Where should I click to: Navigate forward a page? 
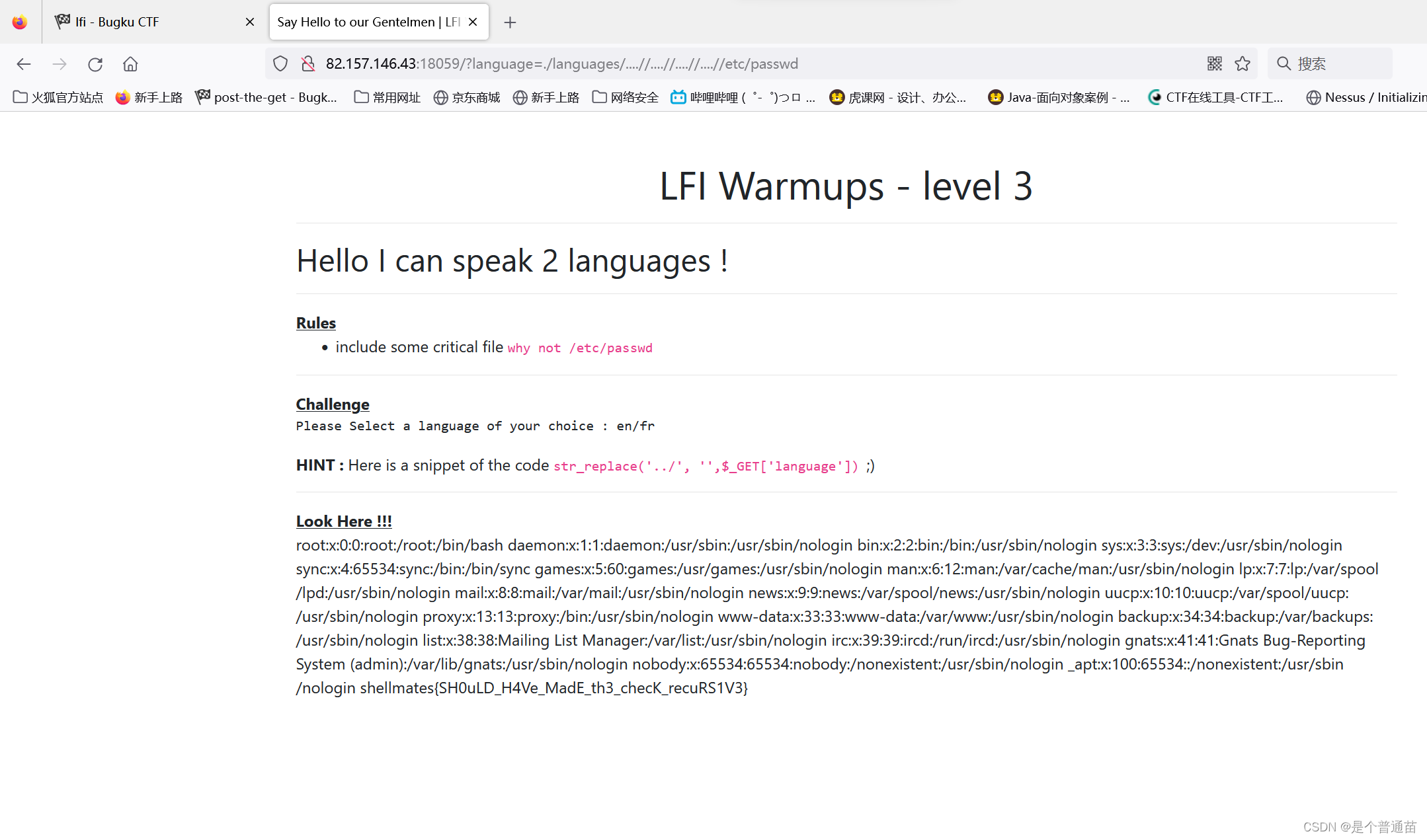pyautogui.click(x=60, y=63)
